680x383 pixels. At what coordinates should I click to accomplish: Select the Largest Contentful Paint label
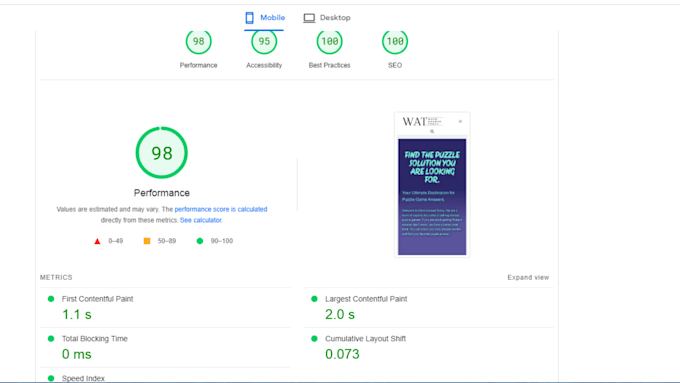[366, 299]
